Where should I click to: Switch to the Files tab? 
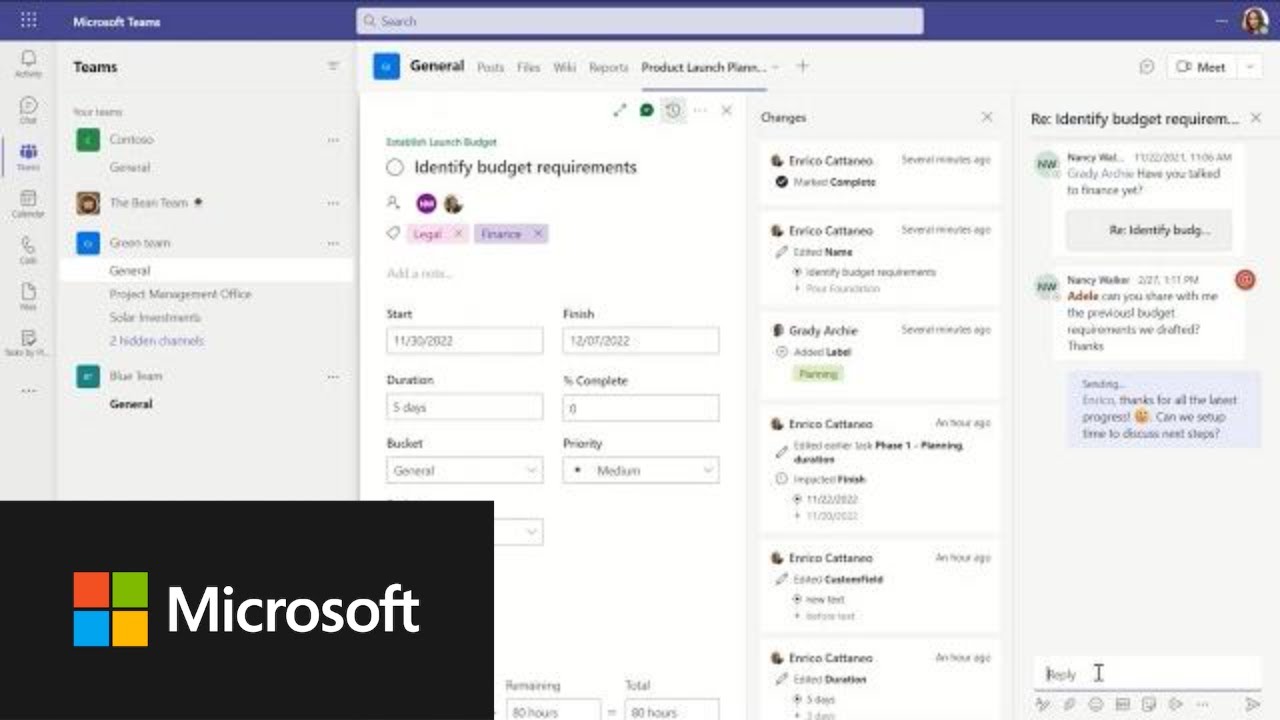pos(528,67)
